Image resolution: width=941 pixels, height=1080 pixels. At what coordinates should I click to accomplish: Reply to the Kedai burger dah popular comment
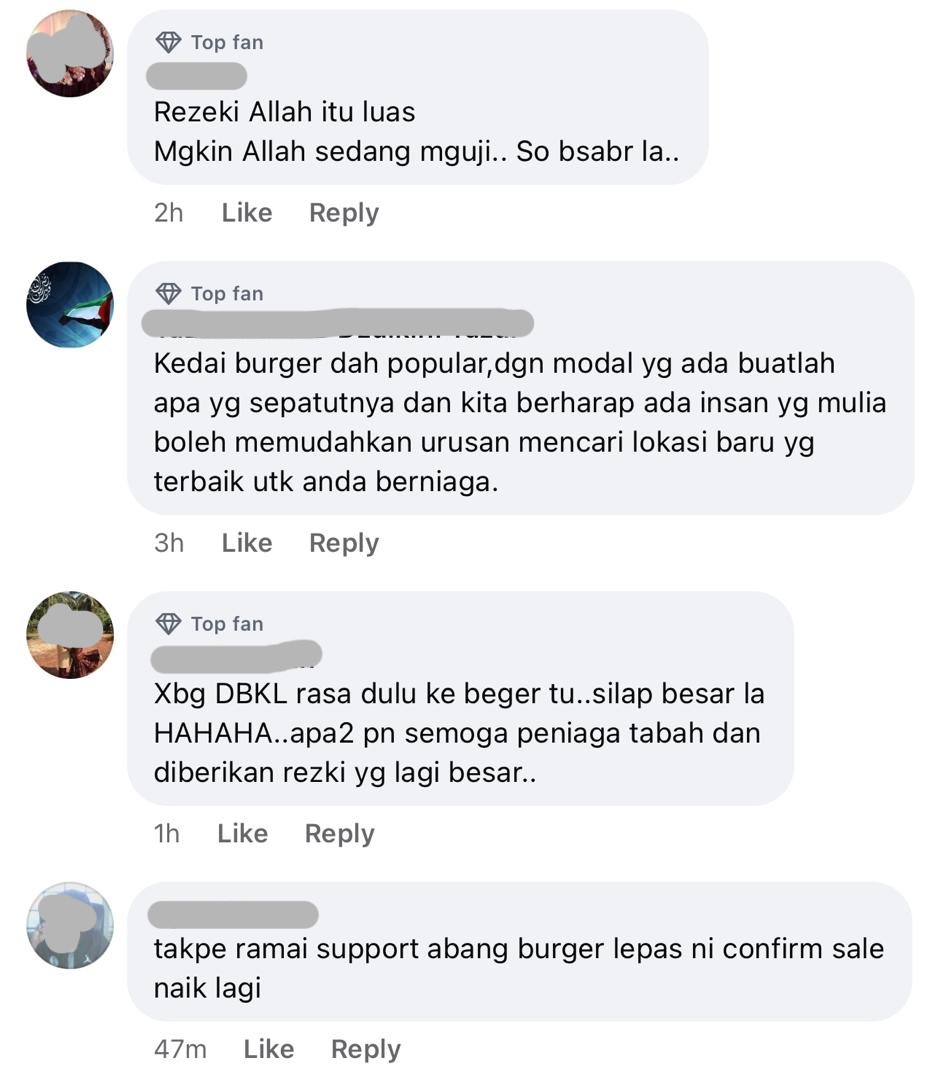(x=344, y=543)
